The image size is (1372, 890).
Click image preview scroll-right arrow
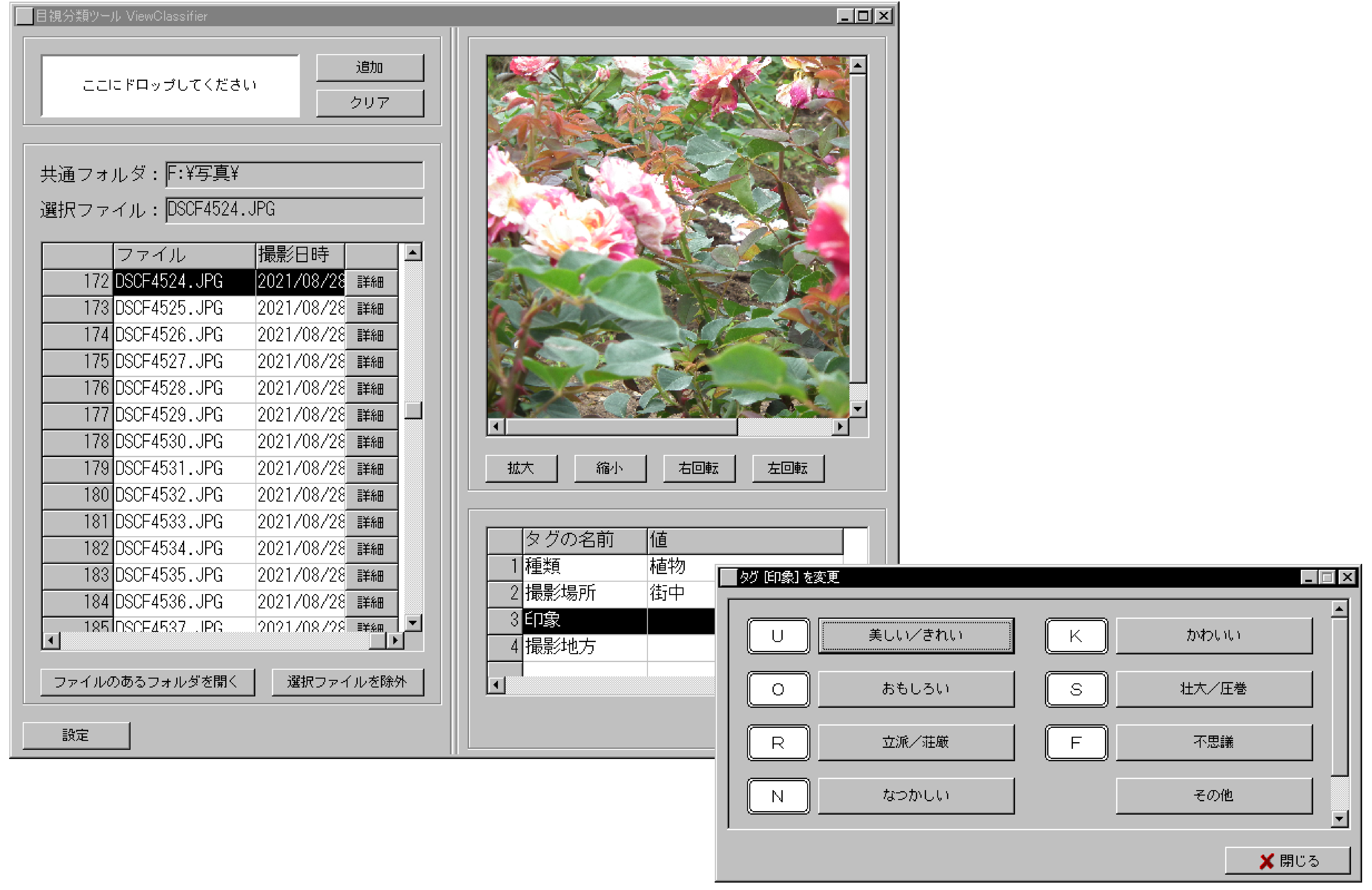click(841, 427)
